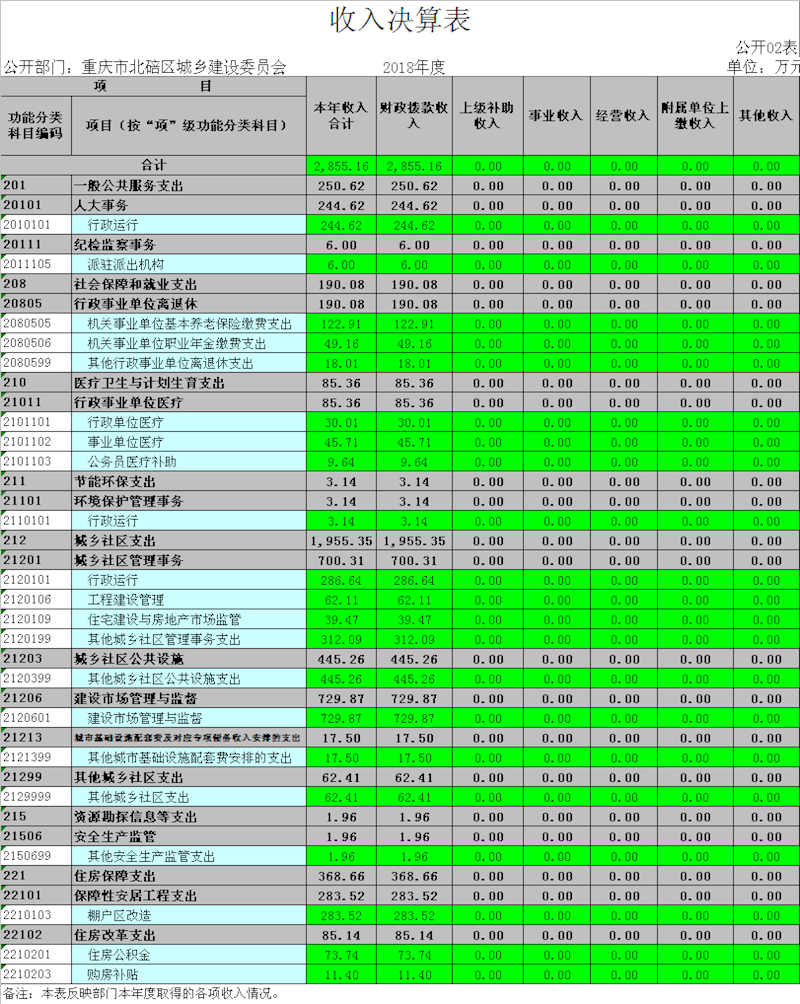Select the 本年收入合计 column header
This screenshot has height=1004, width=800.
[x=341, y=116]
